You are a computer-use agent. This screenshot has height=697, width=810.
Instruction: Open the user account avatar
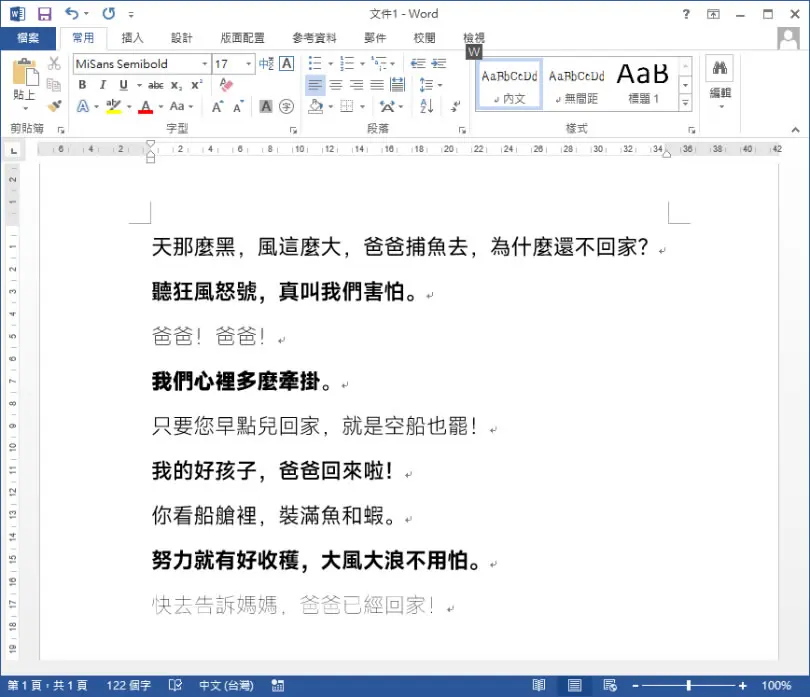coord(788,38)
